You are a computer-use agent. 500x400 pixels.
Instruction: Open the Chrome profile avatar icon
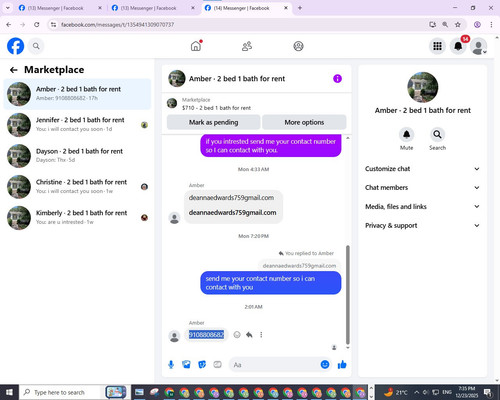(x=477, y=24)
